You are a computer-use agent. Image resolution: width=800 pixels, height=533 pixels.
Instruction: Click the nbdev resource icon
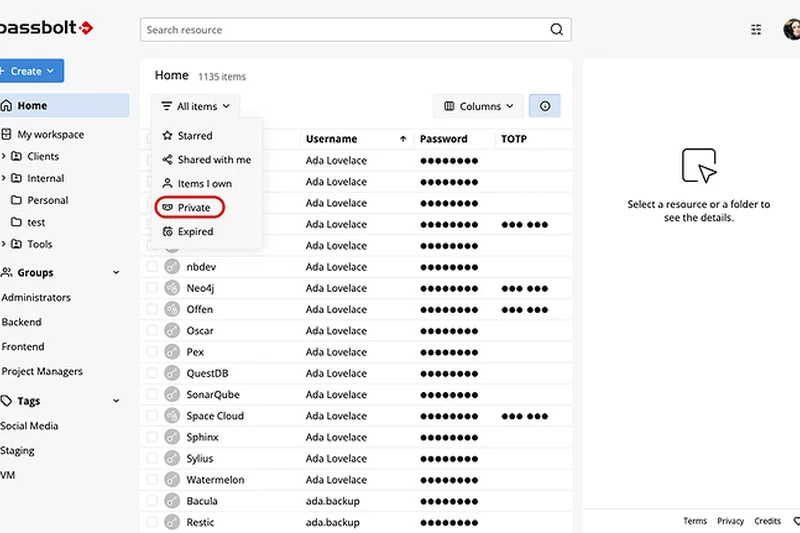(x=172, y=266)
